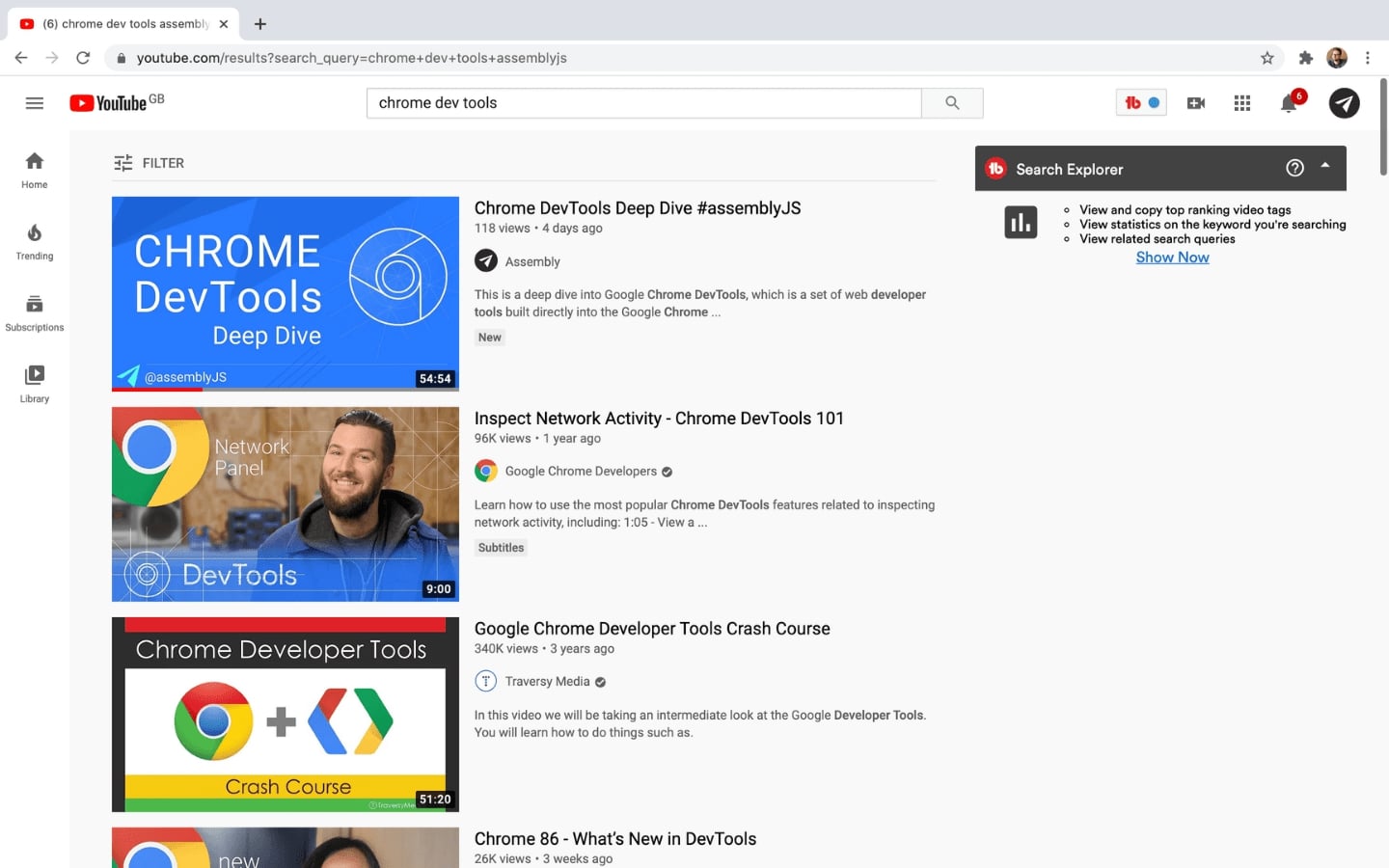Click Show Now in Search Explorer
Screen dimensions: 1389x868
[x=1172, y=258]
